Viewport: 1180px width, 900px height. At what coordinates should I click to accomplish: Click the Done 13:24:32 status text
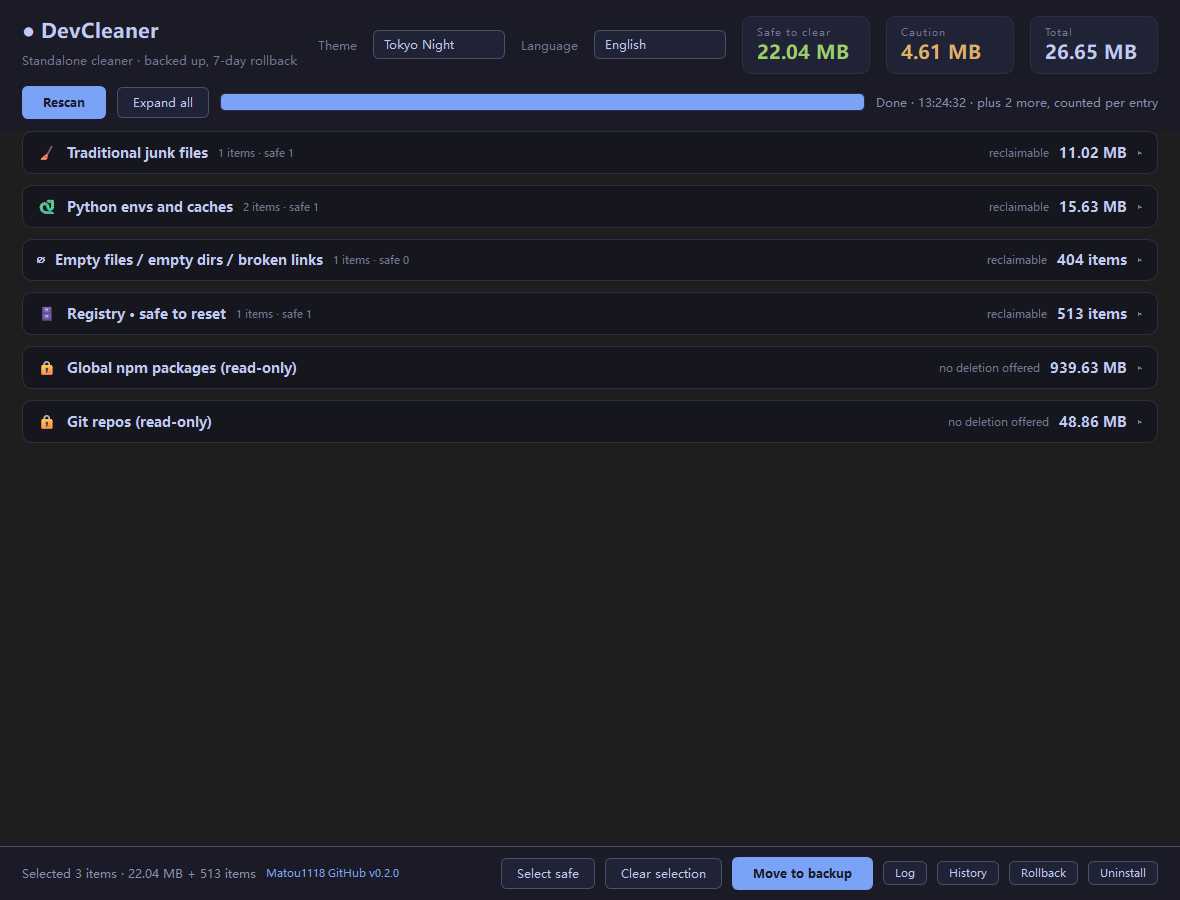pyautogui.click(x=1017, y=102)
